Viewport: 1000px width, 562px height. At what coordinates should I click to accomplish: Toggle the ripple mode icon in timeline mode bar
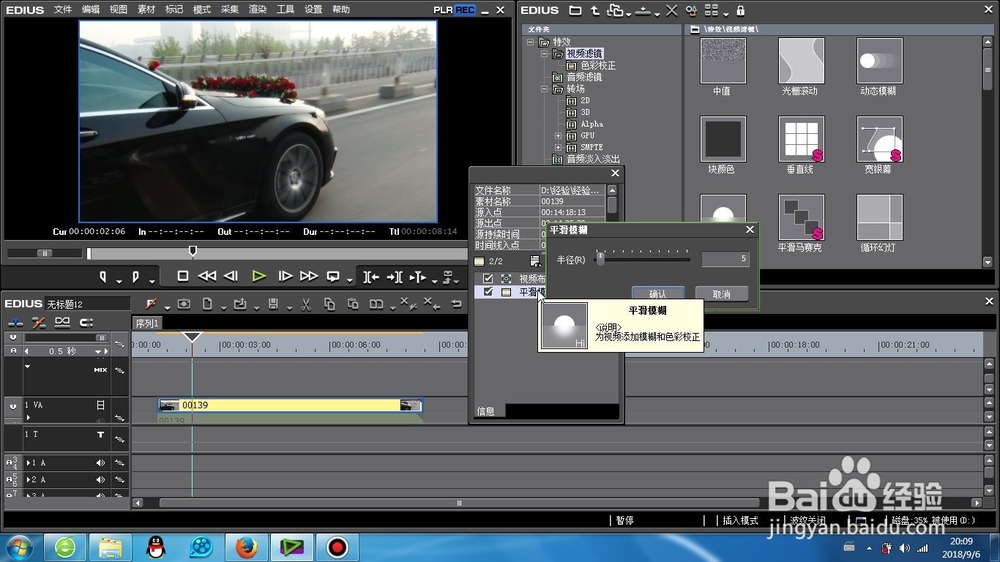pos(38,323)
